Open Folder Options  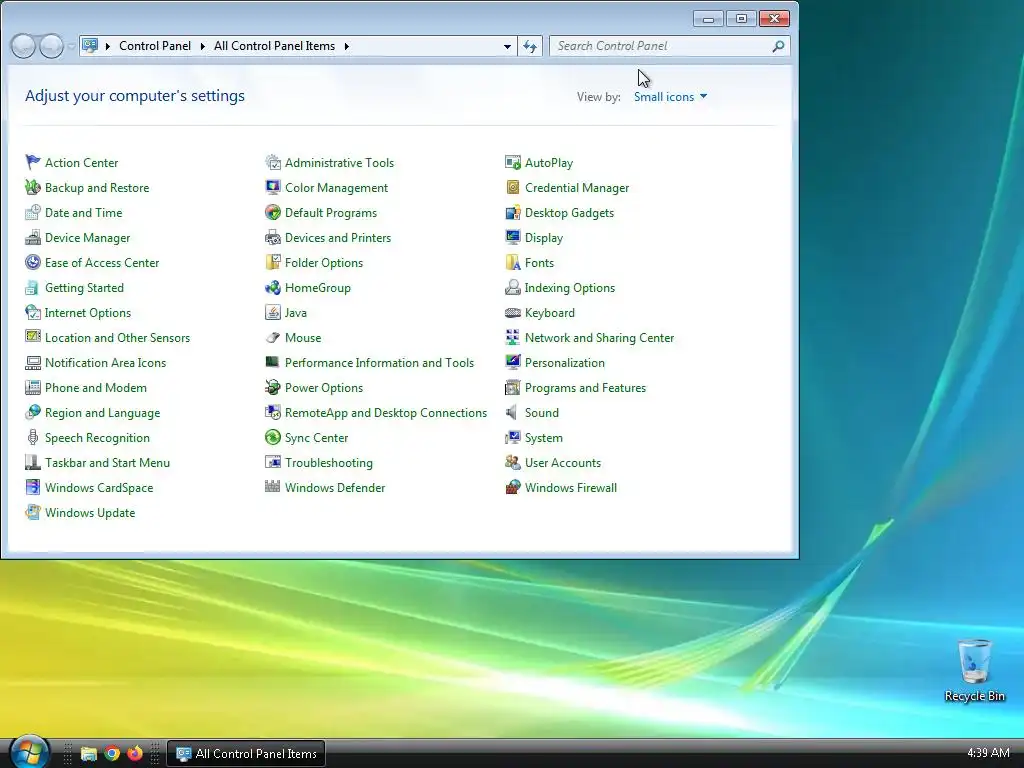pyautogui.click(x=324, y=263)
